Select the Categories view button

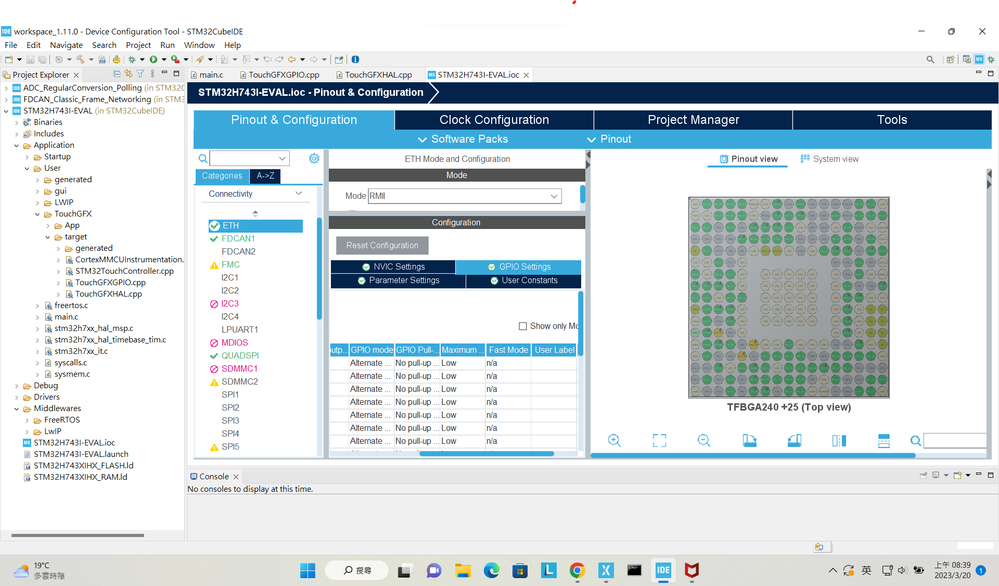[x=222, y=176]
